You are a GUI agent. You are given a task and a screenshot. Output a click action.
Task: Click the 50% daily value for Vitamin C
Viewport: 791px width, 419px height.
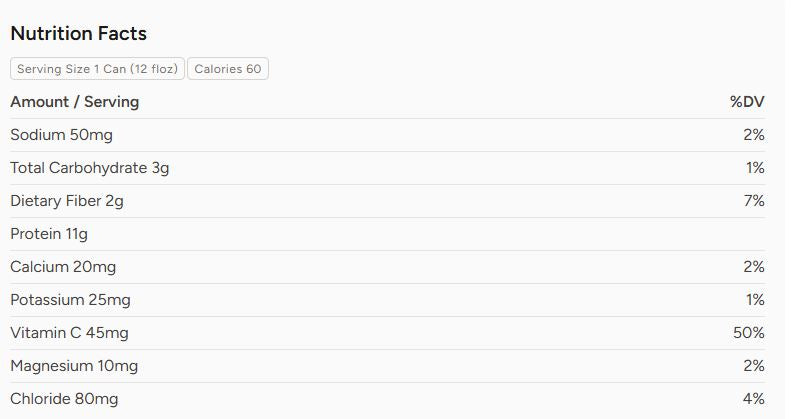[x=749, y=333]
